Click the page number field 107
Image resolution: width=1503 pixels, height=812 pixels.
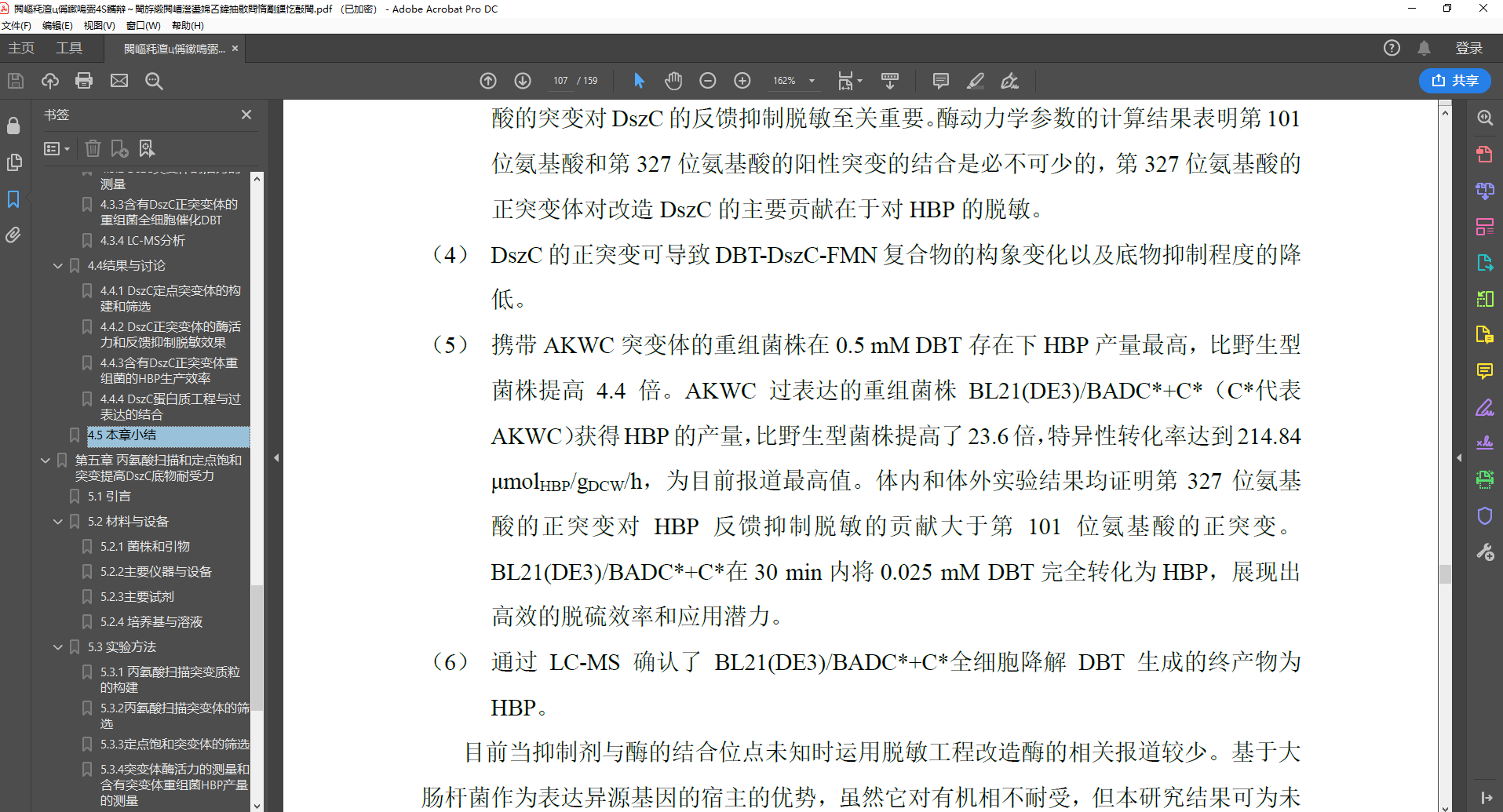[560, 81]
